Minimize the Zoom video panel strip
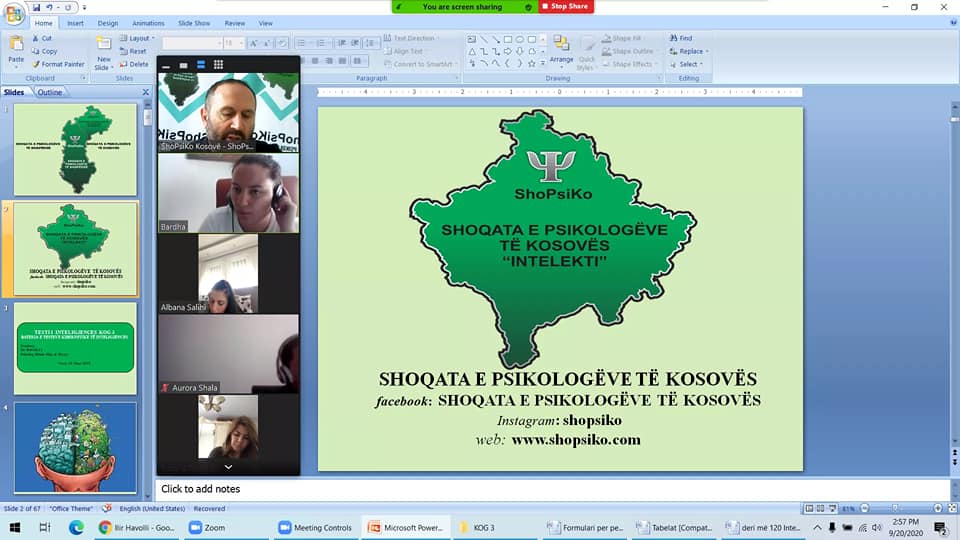 166,66
